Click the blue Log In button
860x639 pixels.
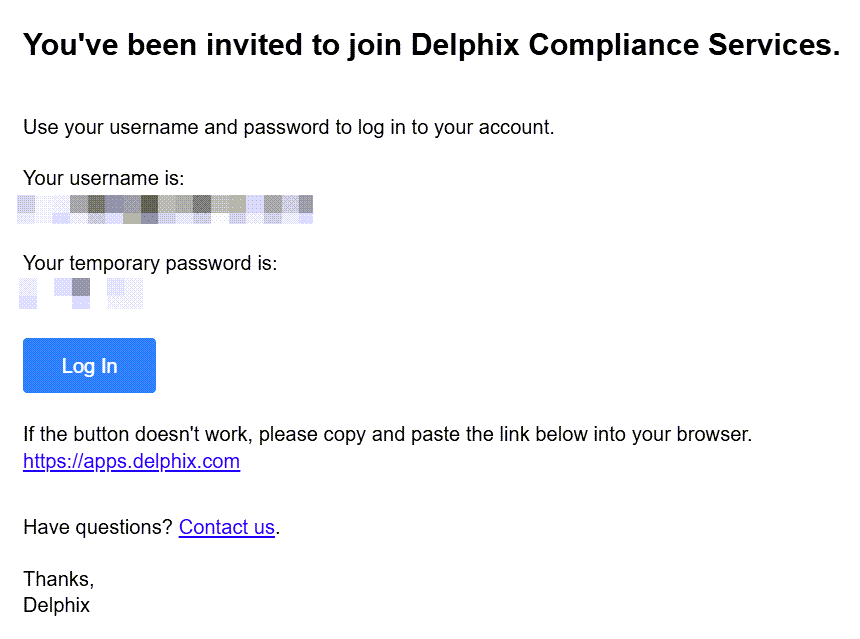[x=89, y=366]
